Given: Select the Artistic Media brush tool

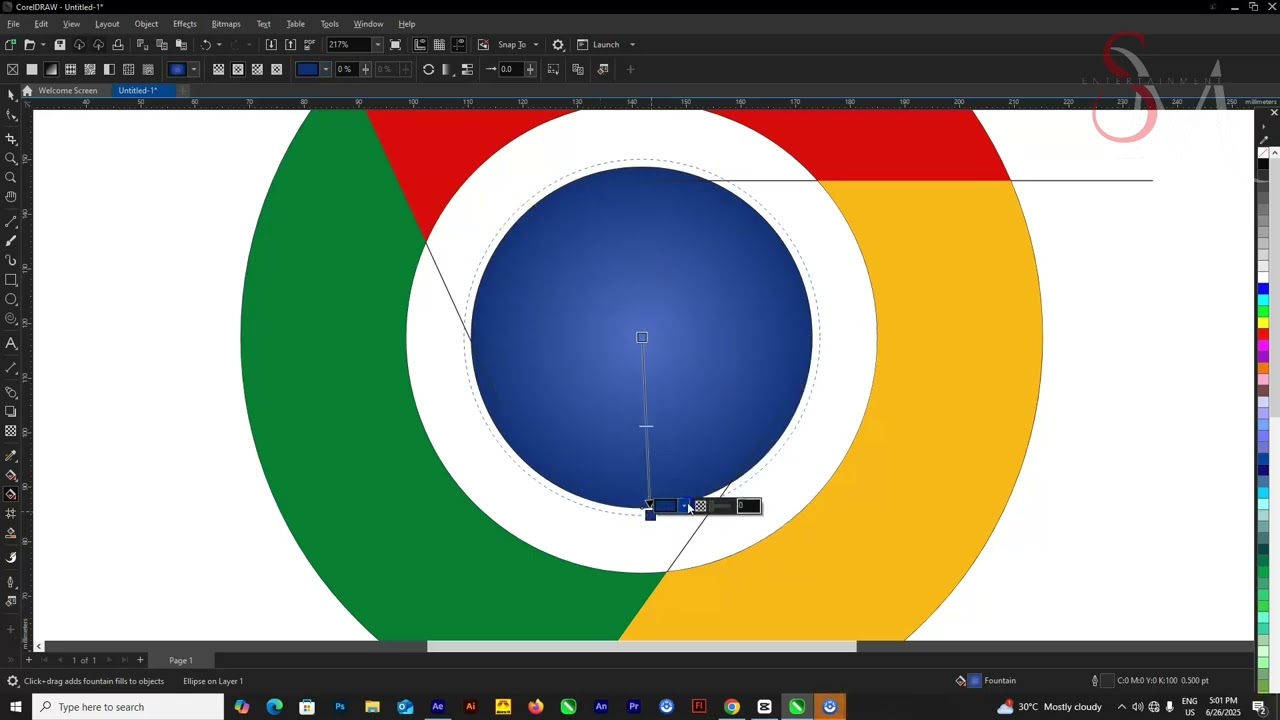Looking at the screenshot, I should (11, 241).
